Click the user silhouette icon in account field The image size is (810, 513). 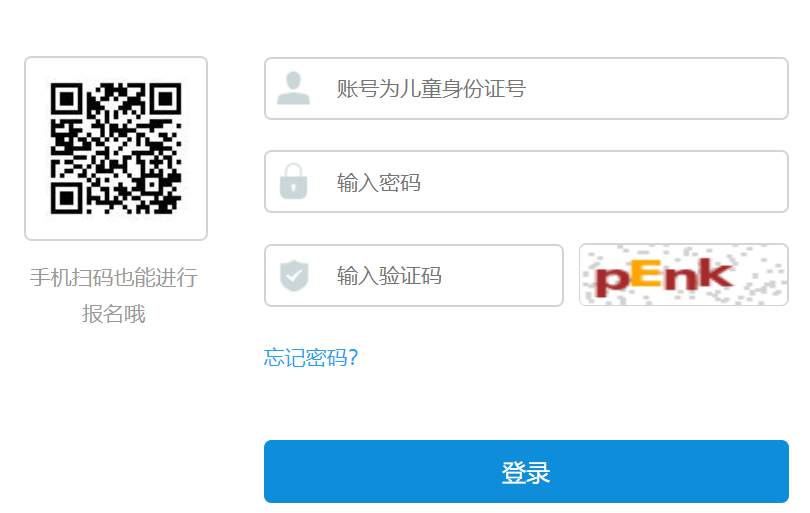[293, 88]
